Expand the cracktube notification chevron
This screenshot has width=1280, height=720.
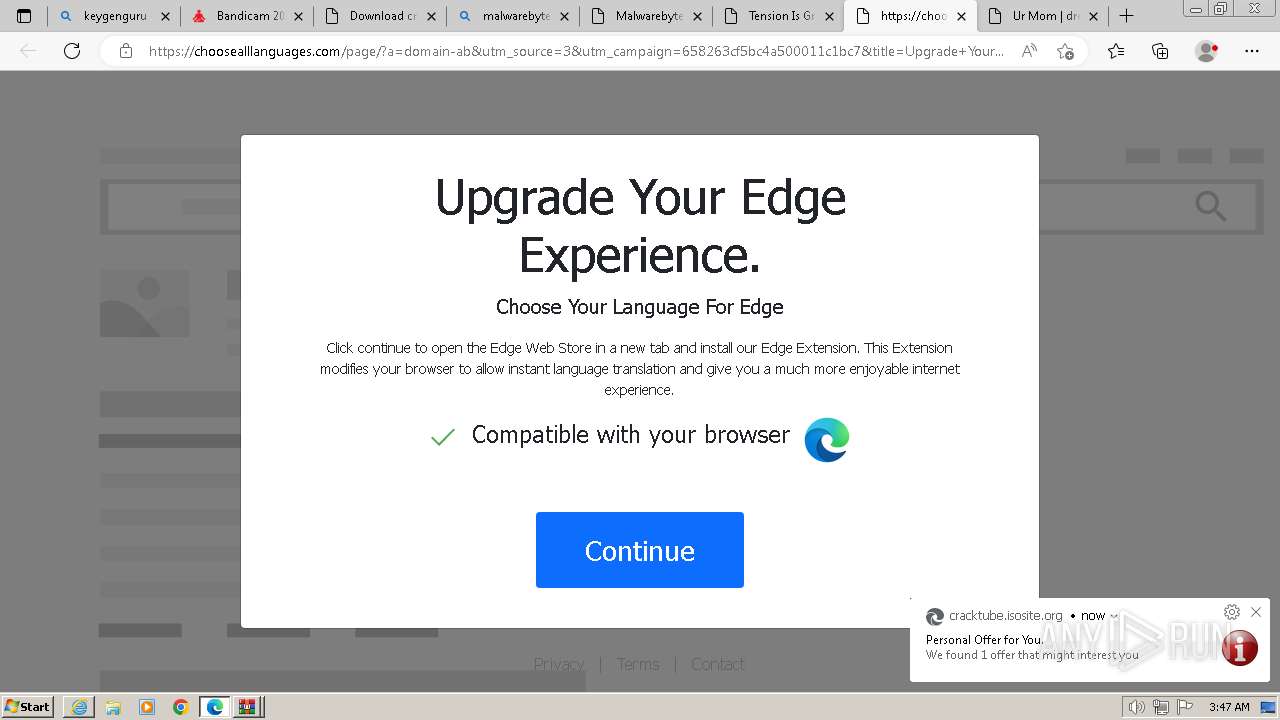[1114, 616]
